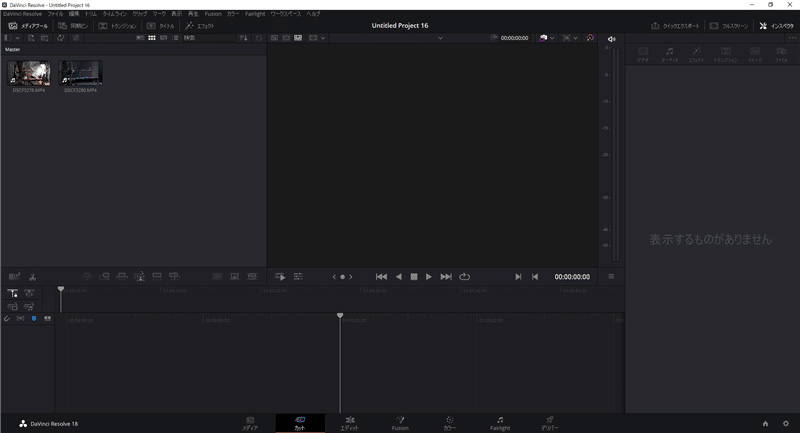Click the blue marker flag icon
Image resolution: width=800 pixels, height=433 pixels.
34,318
